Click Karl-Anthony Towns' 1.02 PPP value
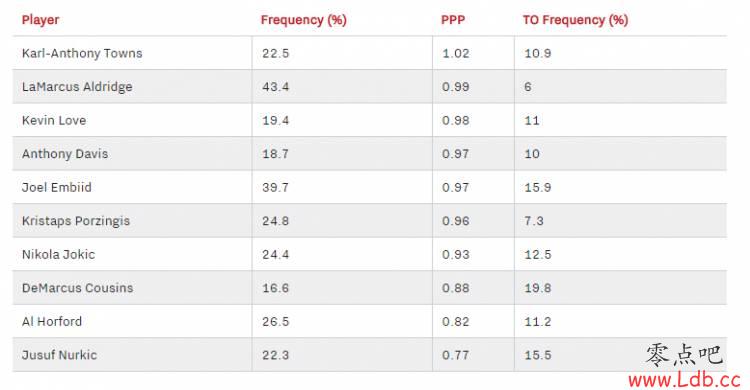This screenshot has height=390, width=750. pyautogui.click(x=455, y=53)
